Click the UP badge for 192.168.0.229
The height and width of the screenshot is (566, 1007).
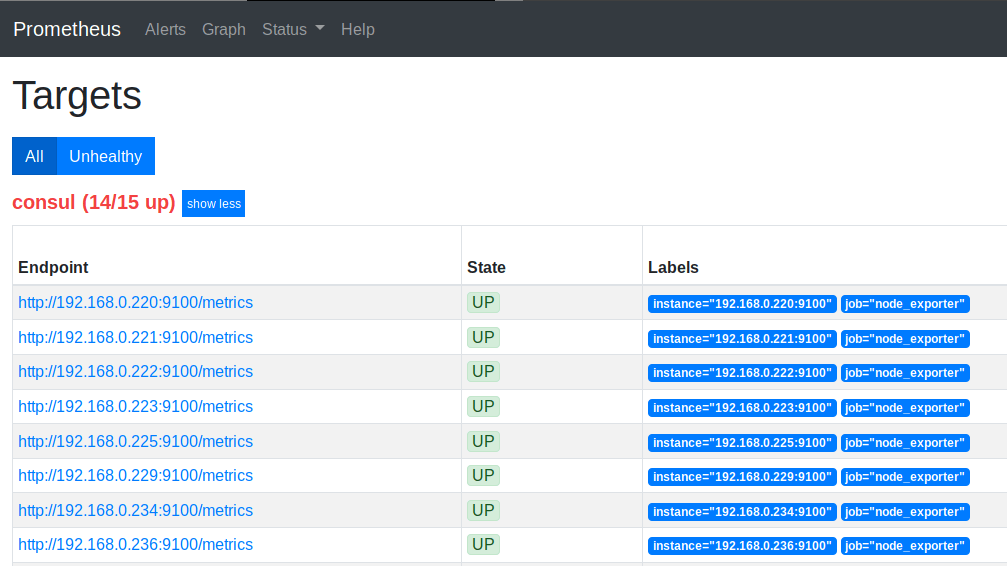pyautogui.click(x=483, y=475)
